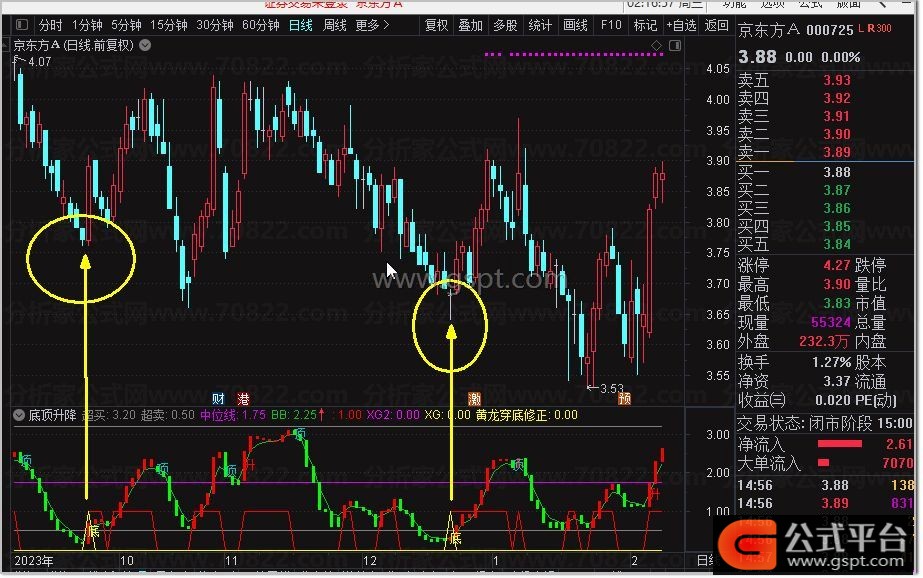Click the 多股 multi-stock button
923x578 pixels.
point(505,25)
